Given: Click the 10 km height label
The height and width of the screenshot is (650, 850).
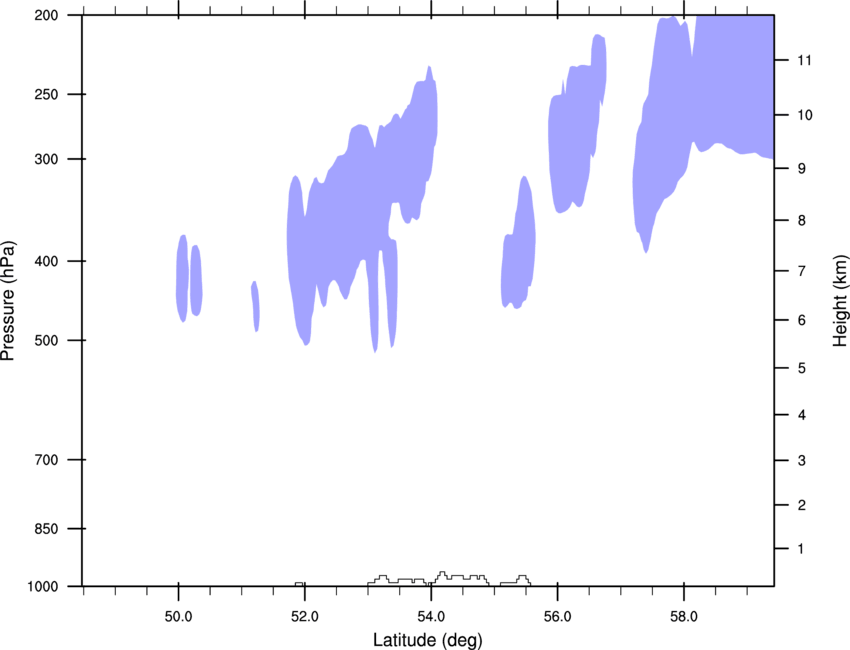Looking at the screenshot, I should (805, 115).
